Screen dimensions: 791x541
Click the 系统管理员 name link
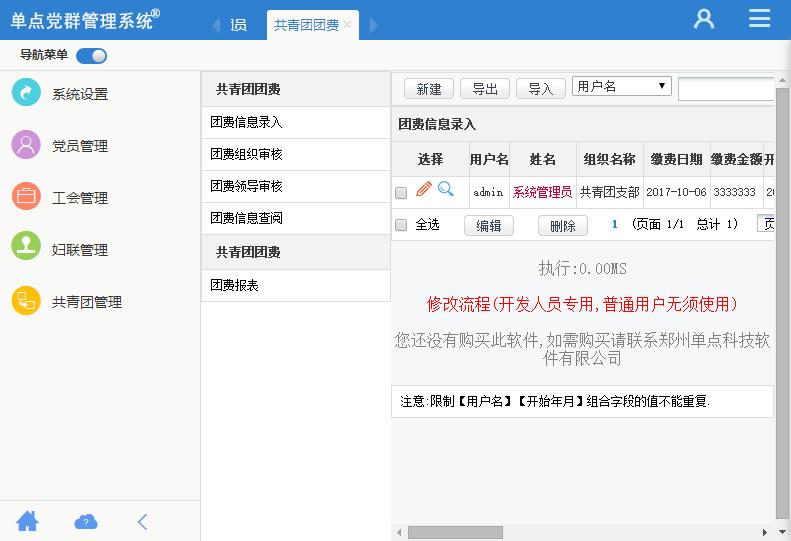[x=542, y=192]
